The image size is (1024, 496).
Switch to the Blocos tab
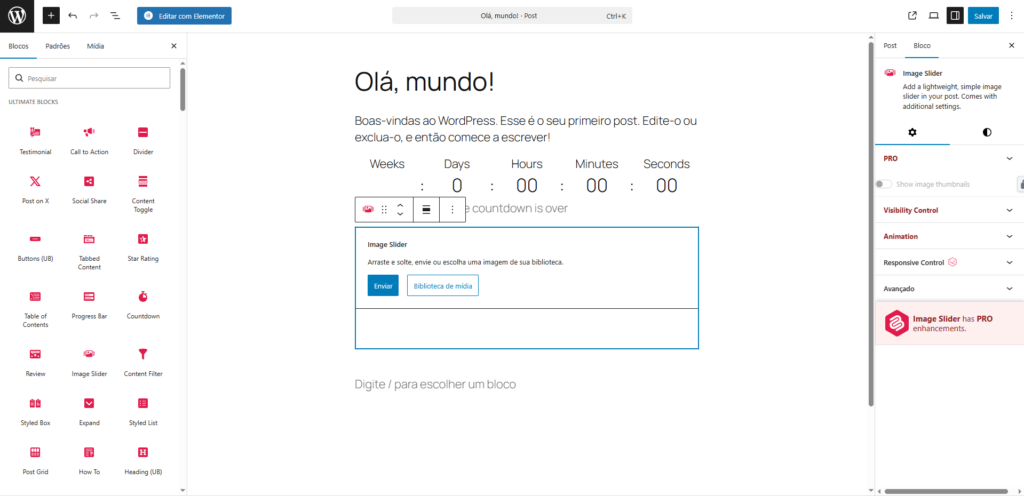(x=18, y=46)
